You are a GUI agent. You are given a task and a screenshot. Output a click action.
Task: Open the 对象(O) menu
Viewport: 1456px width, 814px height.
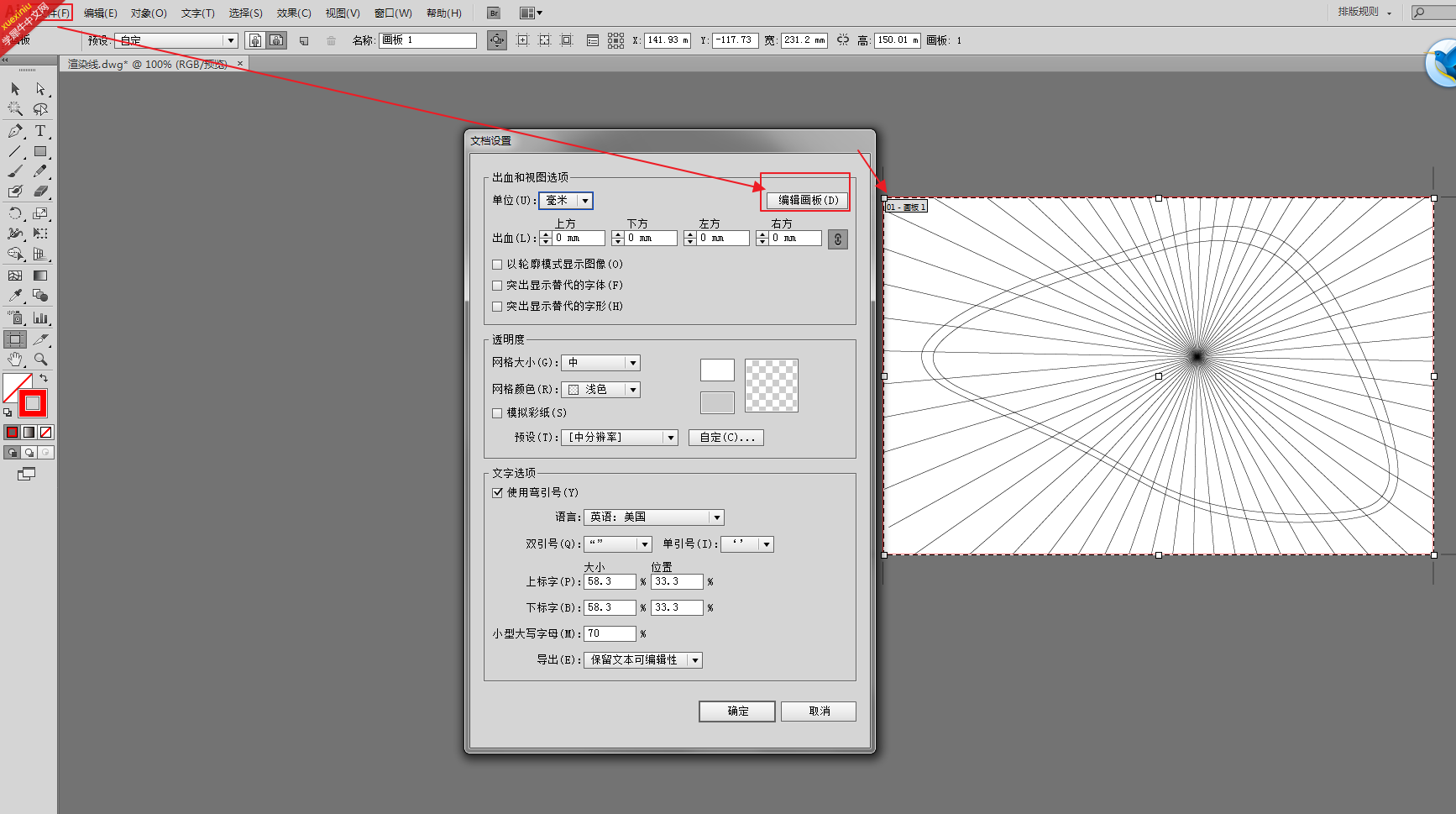pyautogui.click(x=149, y=13)
